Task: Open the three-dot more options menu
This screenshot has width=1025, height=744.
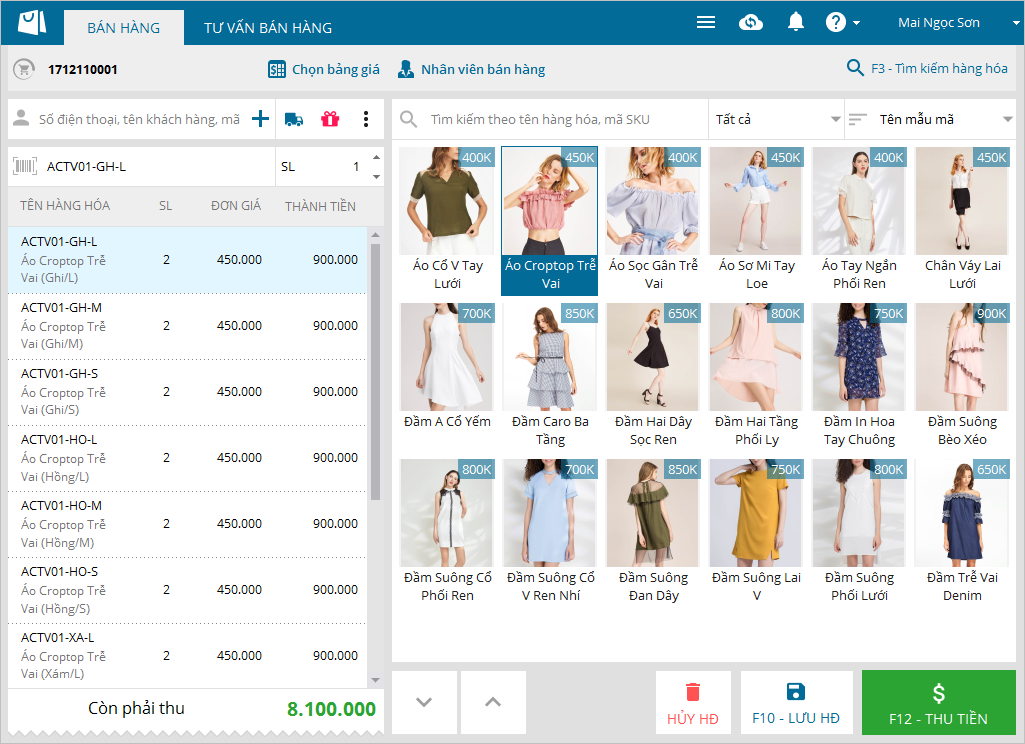Action: click(x=366, y=119)
